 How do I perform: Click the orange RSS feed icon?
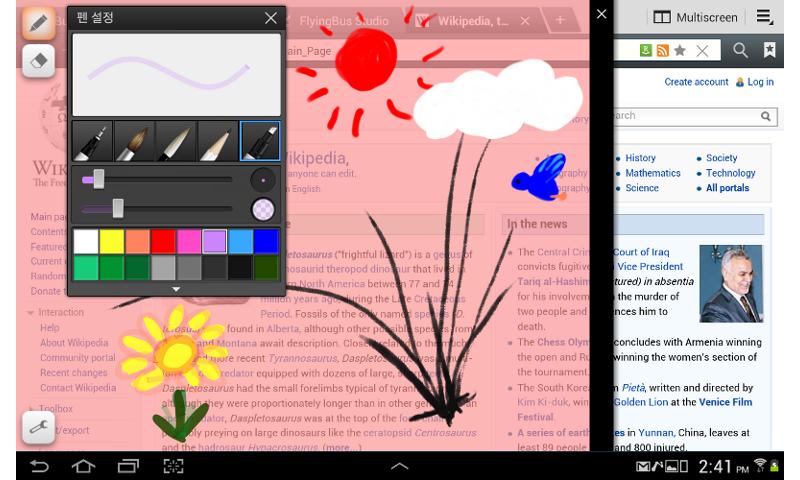663,50
